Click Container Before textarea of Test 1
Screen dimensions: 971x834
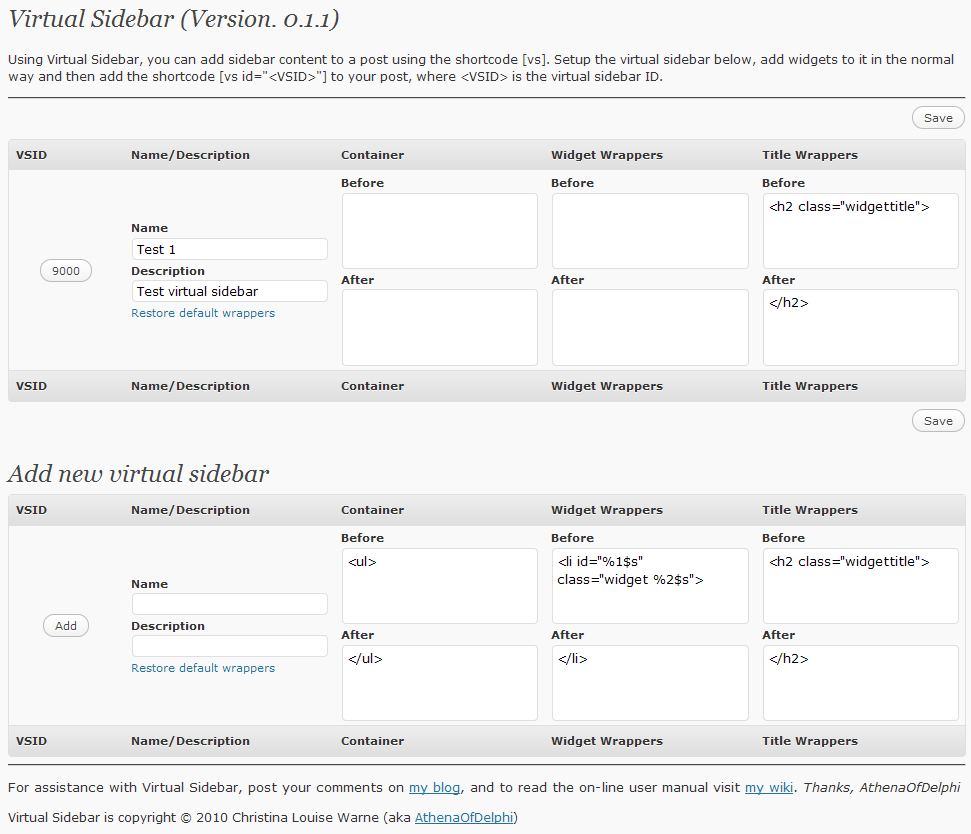pyautogui.click(x=439, y=231)
